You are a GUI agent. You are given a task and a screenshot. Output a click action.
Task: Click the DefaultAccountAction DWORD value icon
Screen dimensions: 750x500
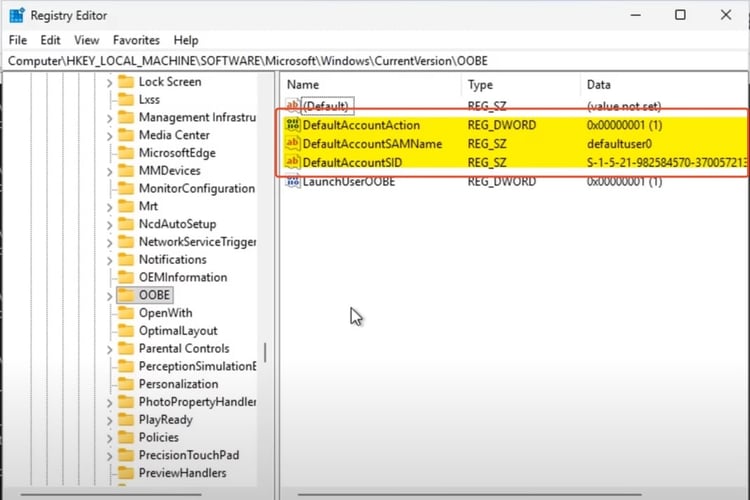point(293,126)
